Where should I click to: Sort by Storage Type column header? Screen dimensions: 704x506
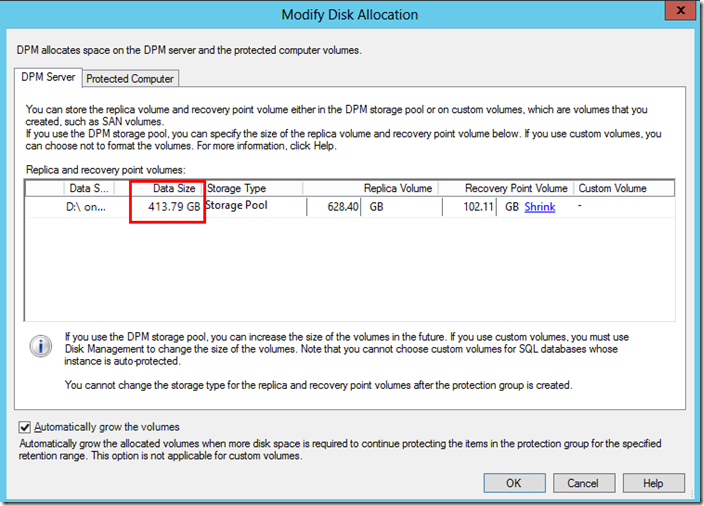pyautogui.click(x=254, y=188)
